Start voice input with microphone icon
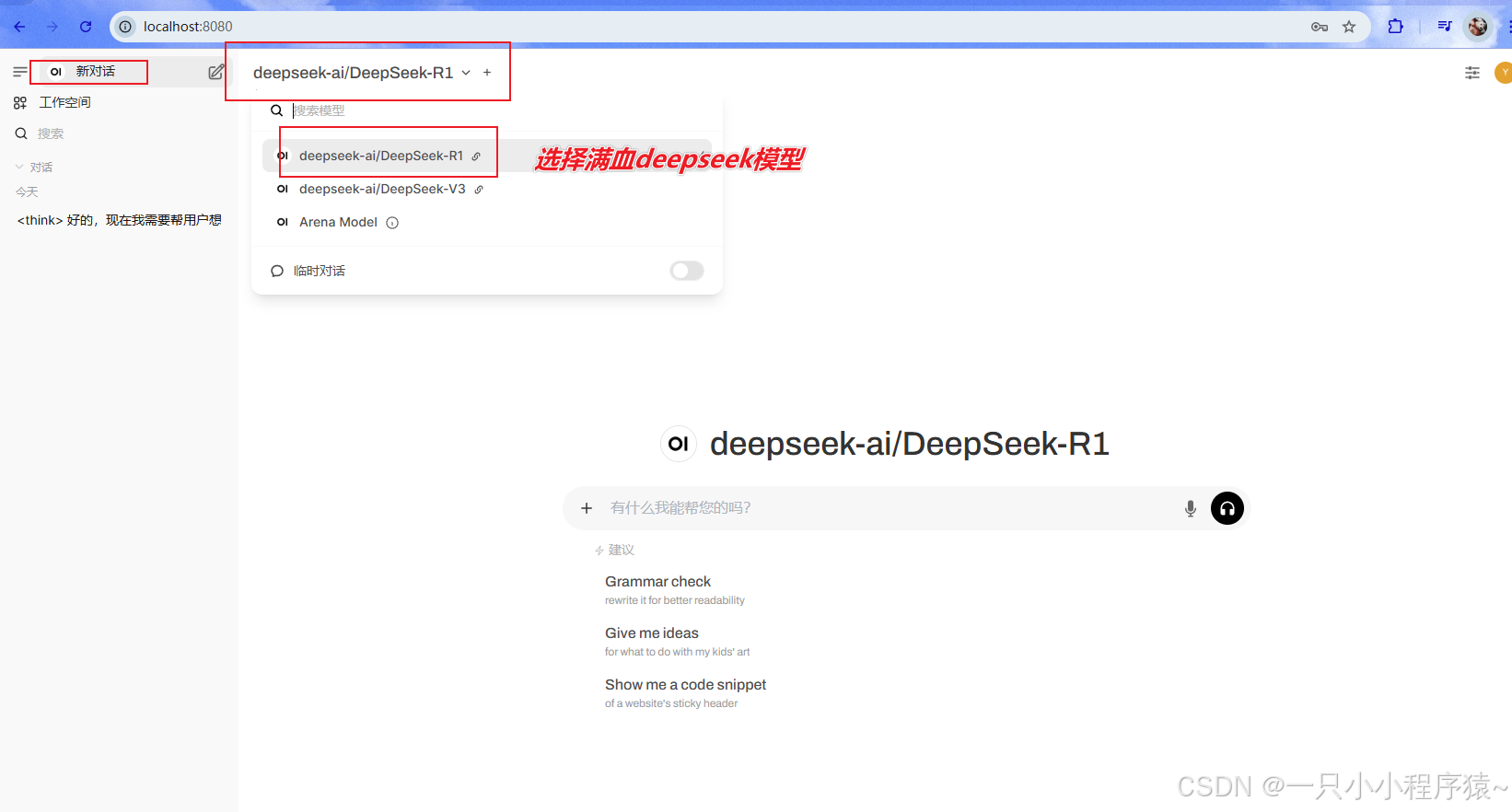1512x812 pixels. 1191,508
